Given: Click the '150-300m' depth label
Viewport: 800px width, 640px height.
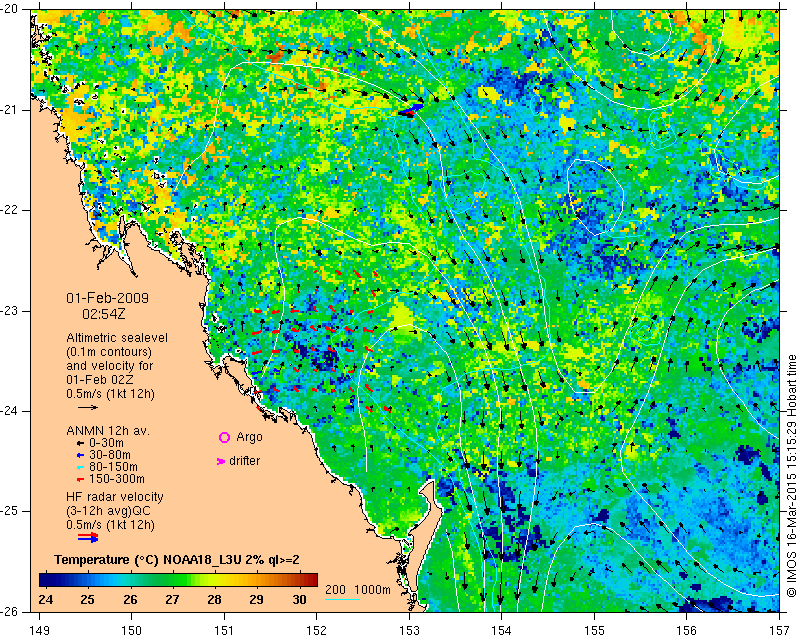Looking at the screenshot, I should click(117, 479).
